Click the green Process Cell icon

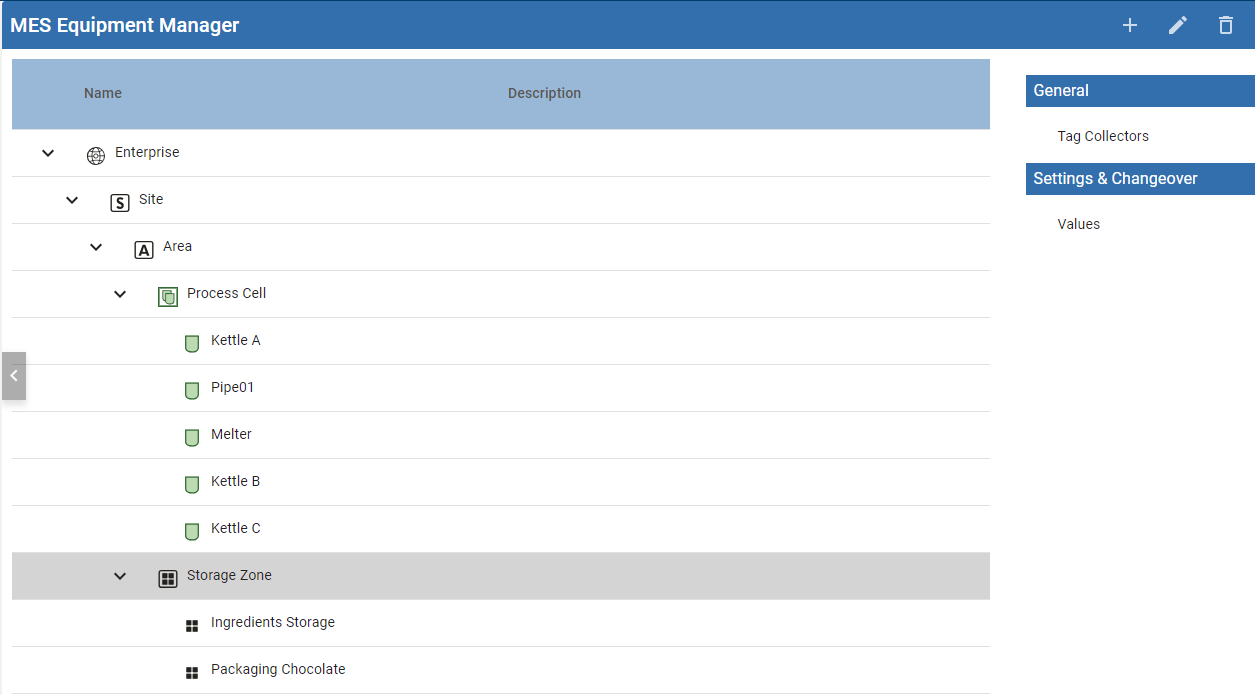pos(168,297)
